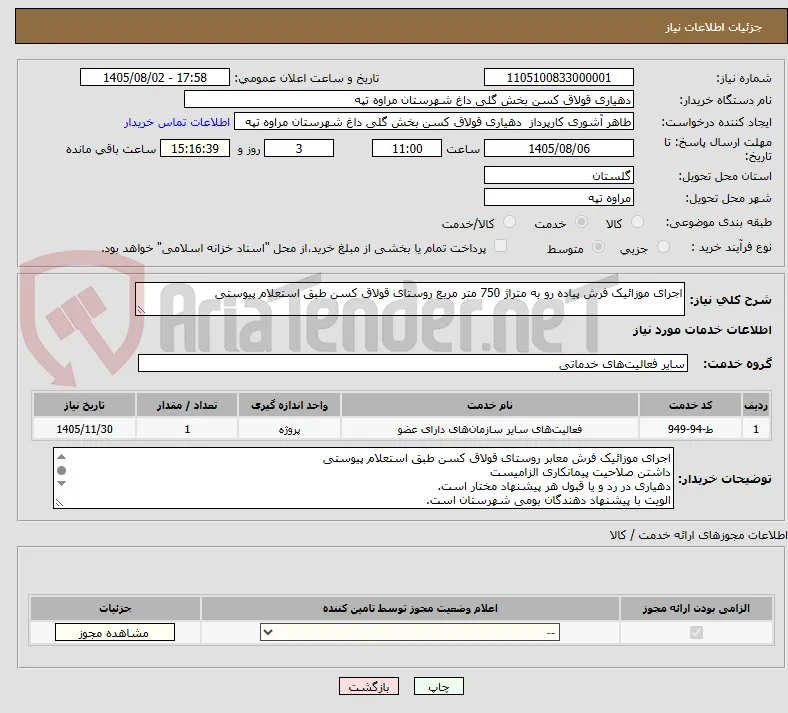Click the buyer organization name field
The height and width of the screenshot is (713, 788).
click(409, 99)
